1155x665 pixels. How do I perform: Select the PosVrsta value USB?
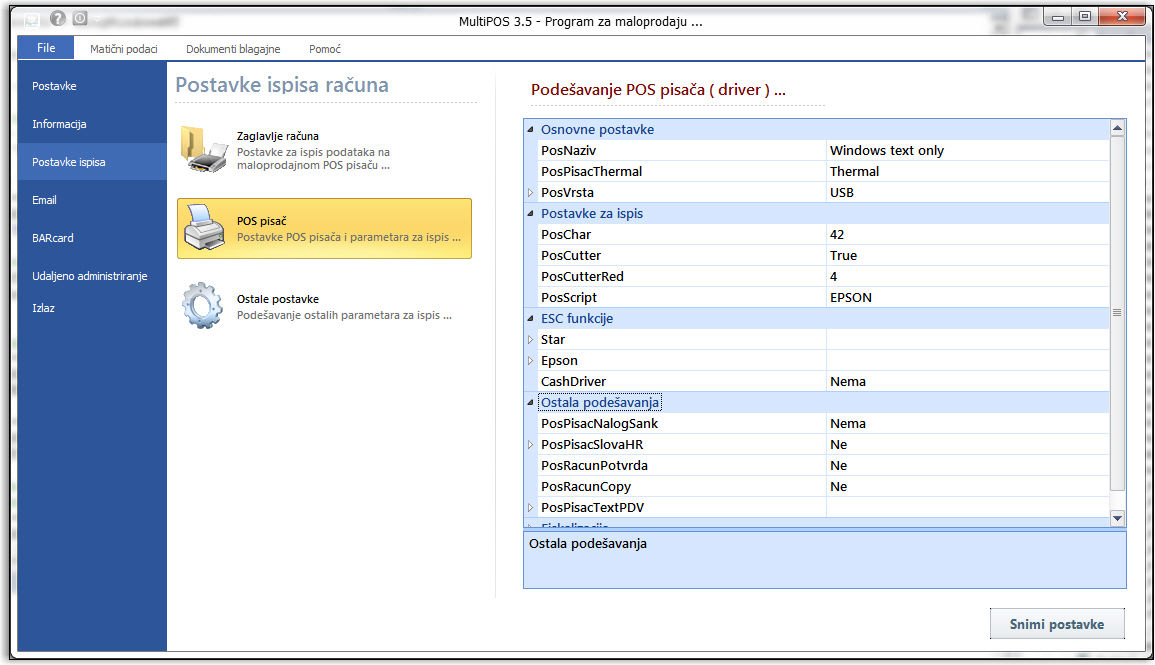tap(967, 193)
